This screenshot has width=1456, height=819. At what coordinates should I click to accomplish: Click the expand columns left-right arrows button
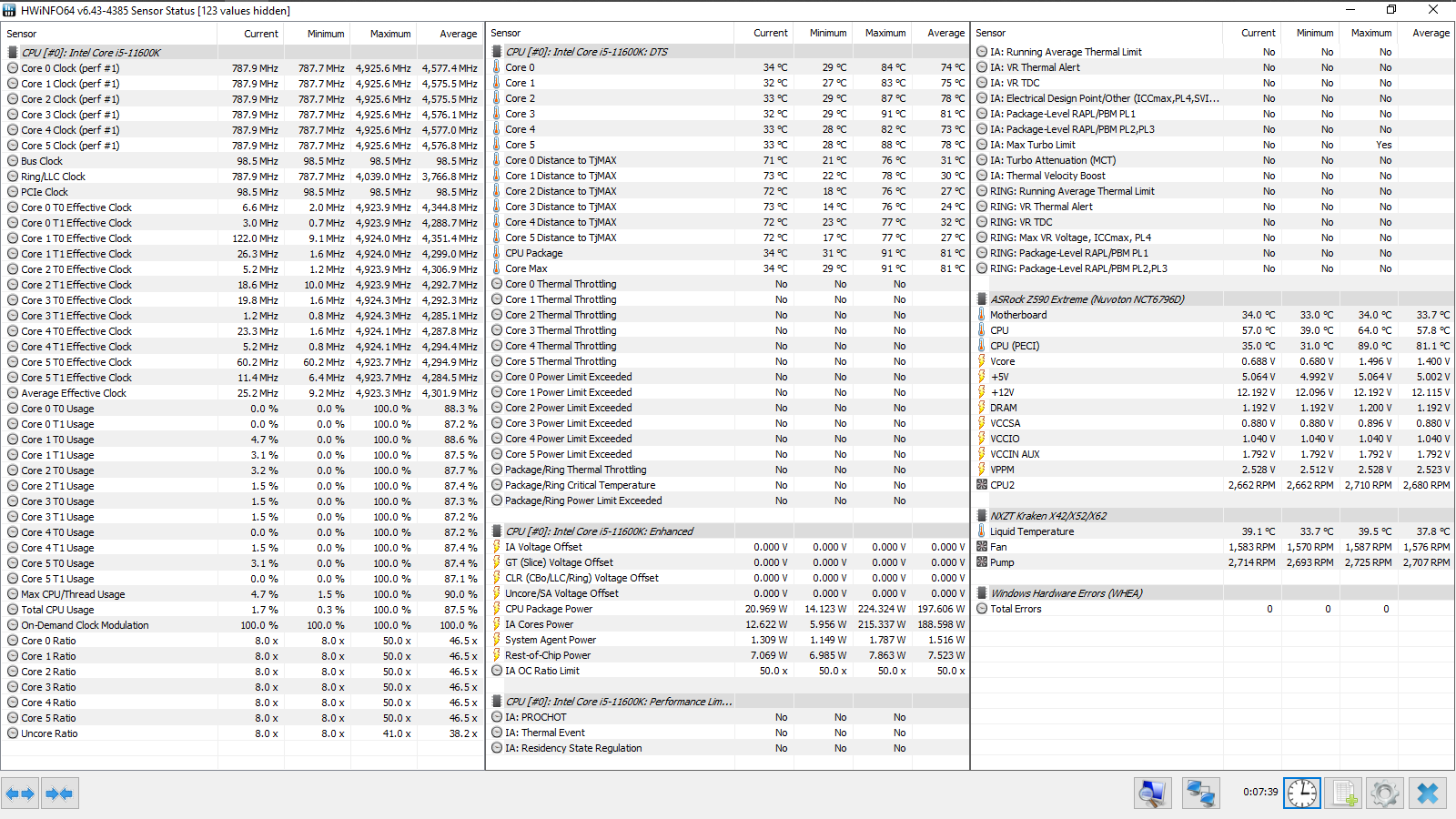[20, 794]
